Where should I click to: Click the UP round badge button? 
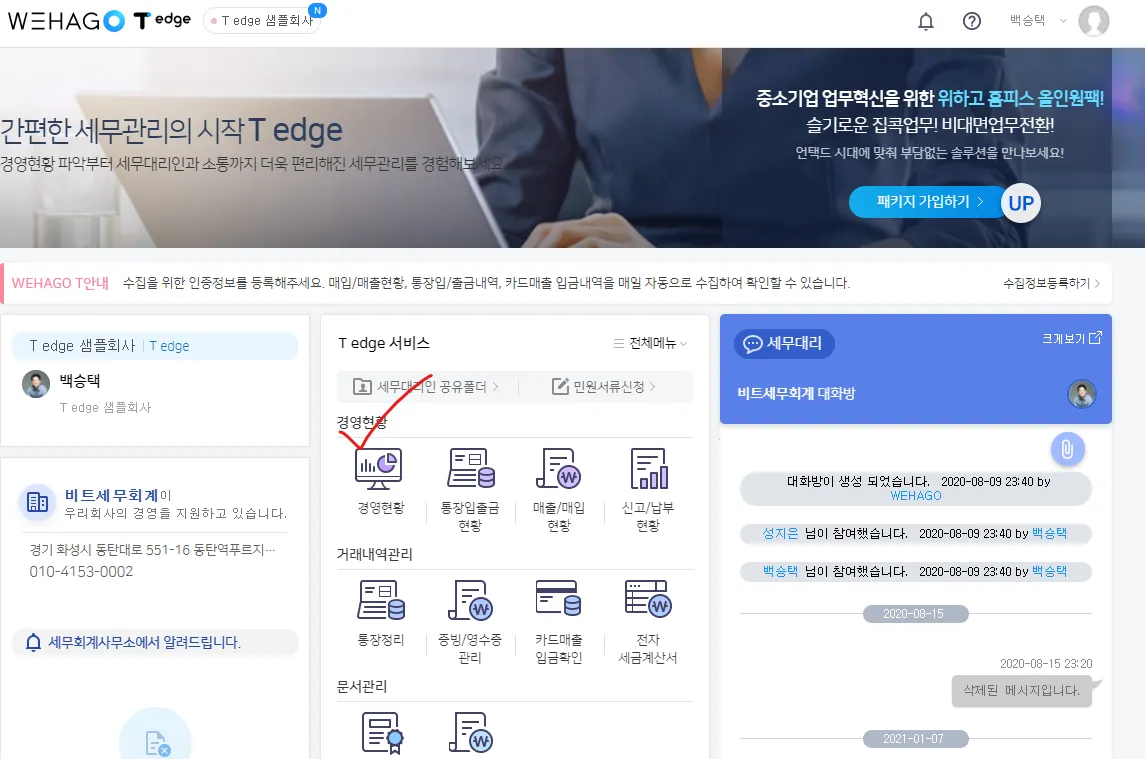(x=1020, y=203)
